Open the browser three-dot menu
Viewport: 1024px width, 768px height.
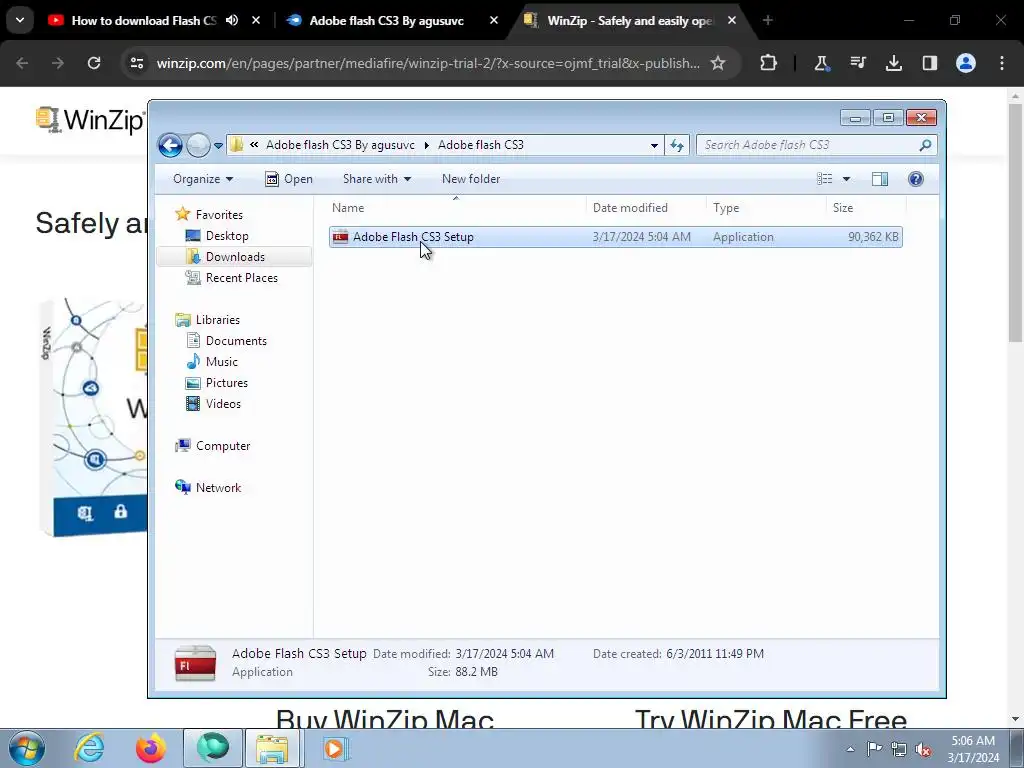pos(1001,63)
